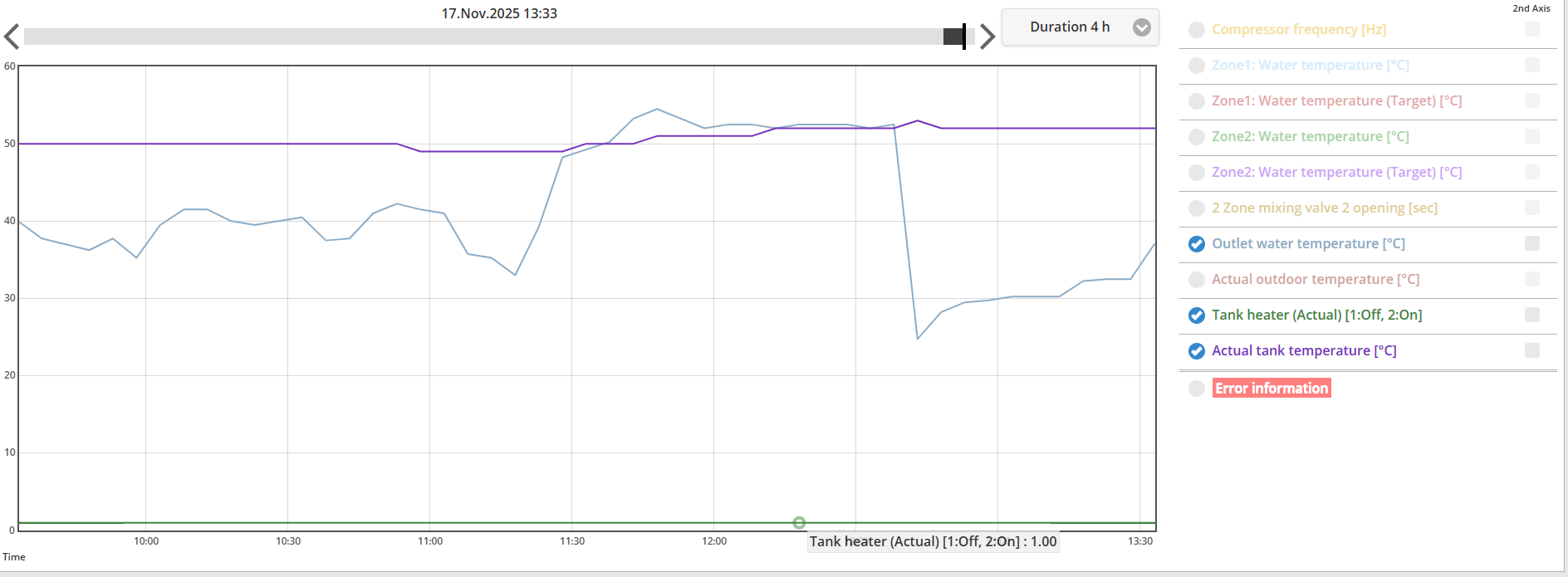The image size is (1568, 577).
Task: Click the dropdown chevron icon beside Duration
Action: pyautogui.click(x=1142, y=27)
